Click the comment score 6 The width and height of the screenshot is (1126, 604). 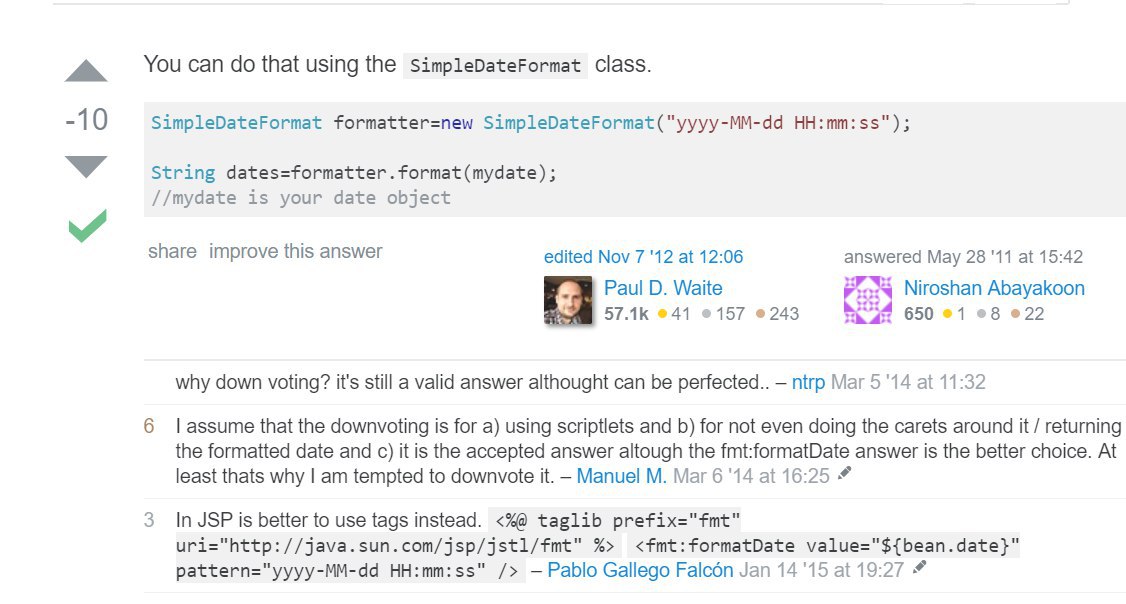pyautogui.click(x=149, y=426)
